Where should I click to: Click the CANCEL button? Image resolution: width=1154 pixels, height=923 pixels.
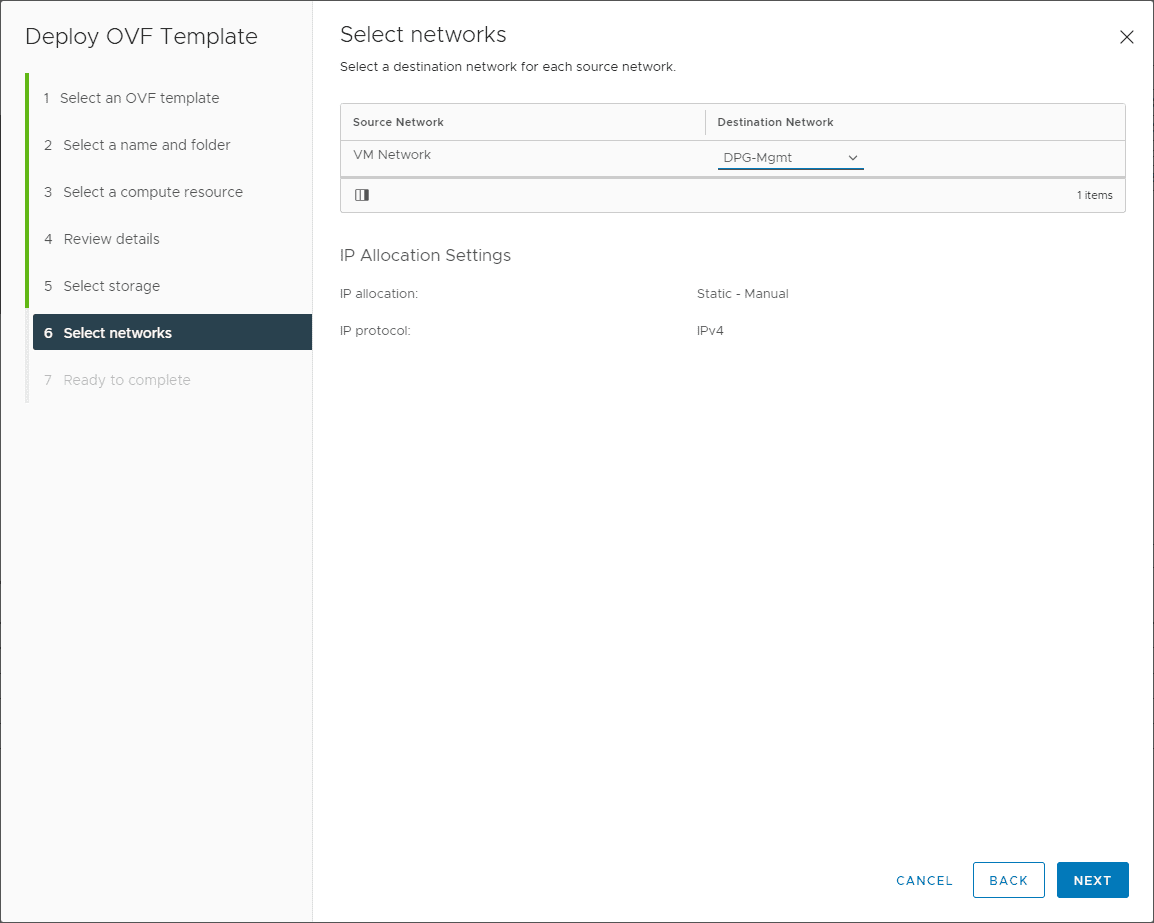pyautogui.click(x=924, y=880)
